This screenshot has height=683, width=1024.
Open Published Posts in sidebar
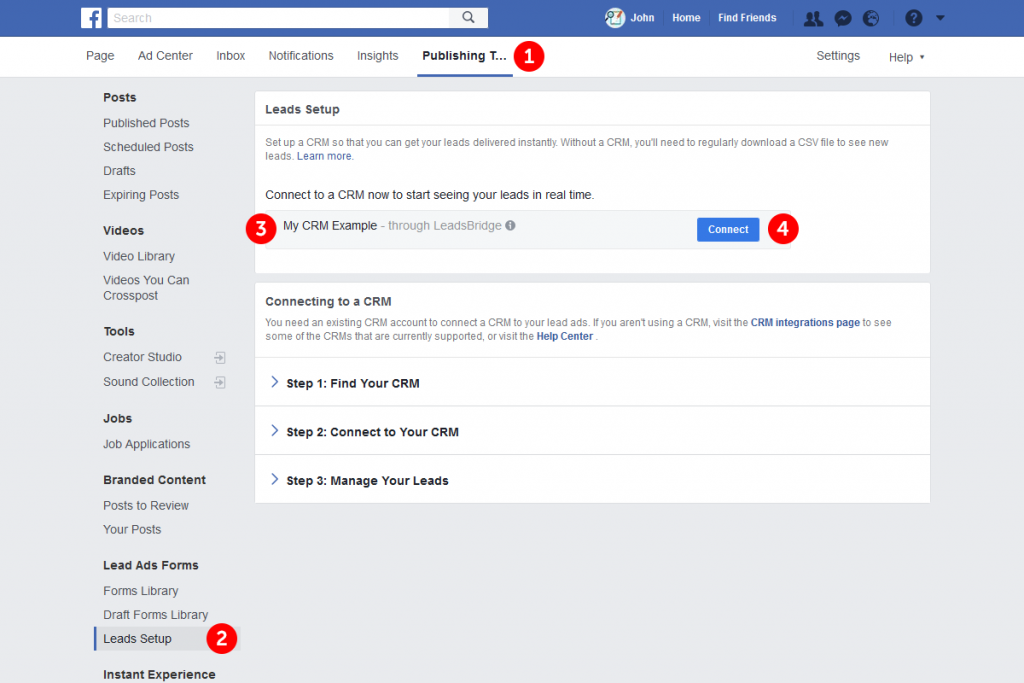(146, 123)
